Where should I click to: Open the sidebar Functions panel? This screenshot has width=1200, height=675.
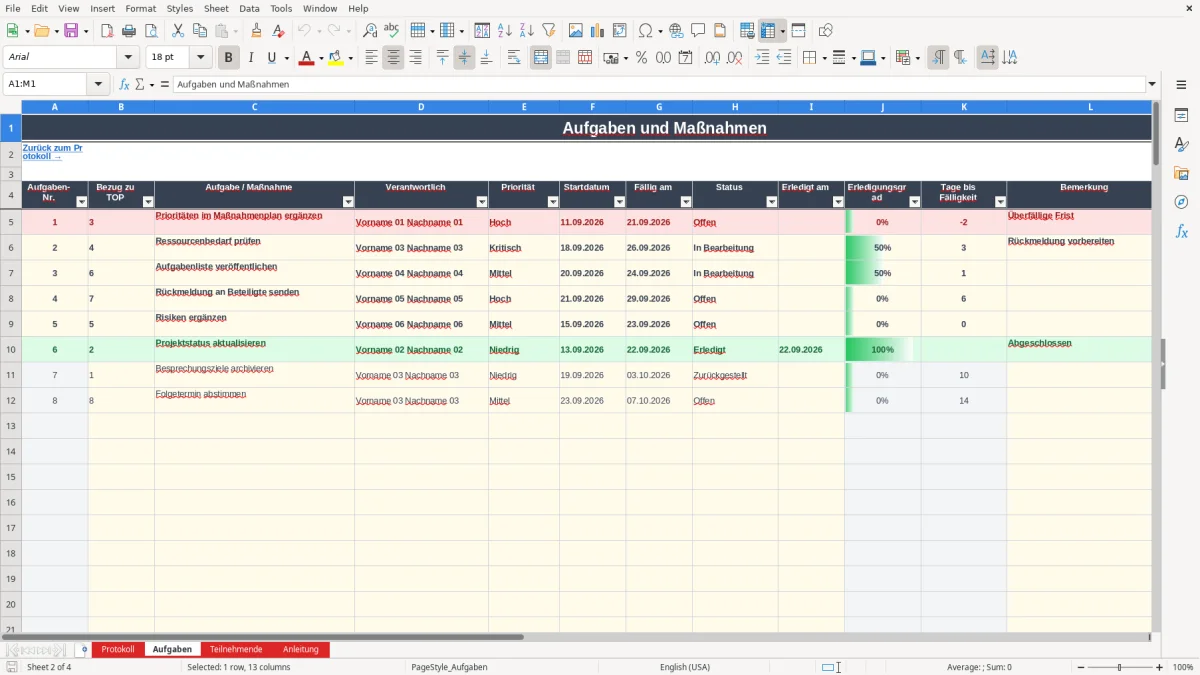click(x=1182, y=232)
